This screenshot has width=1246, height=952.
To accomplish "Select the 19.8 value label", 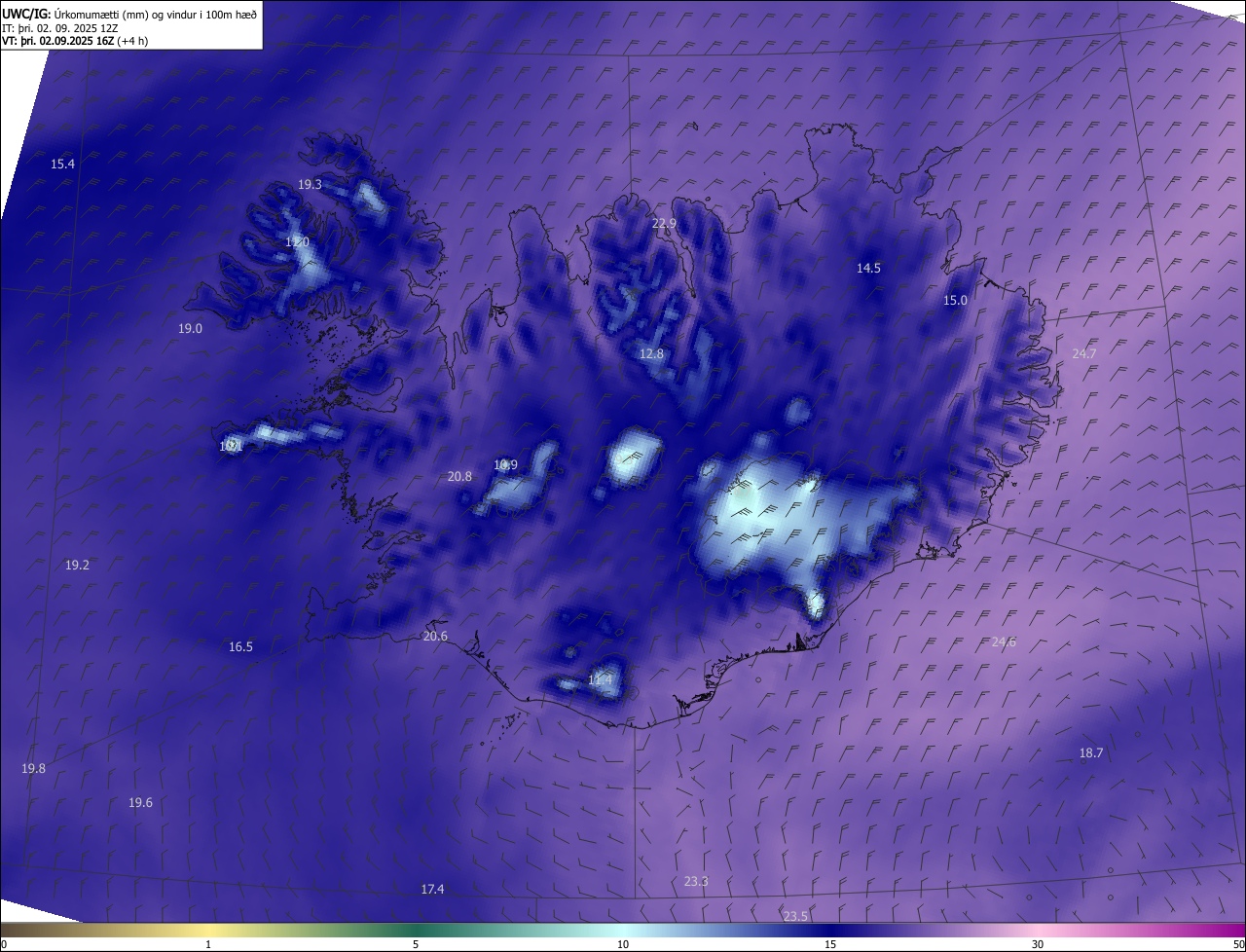I will tap(33, 768).
